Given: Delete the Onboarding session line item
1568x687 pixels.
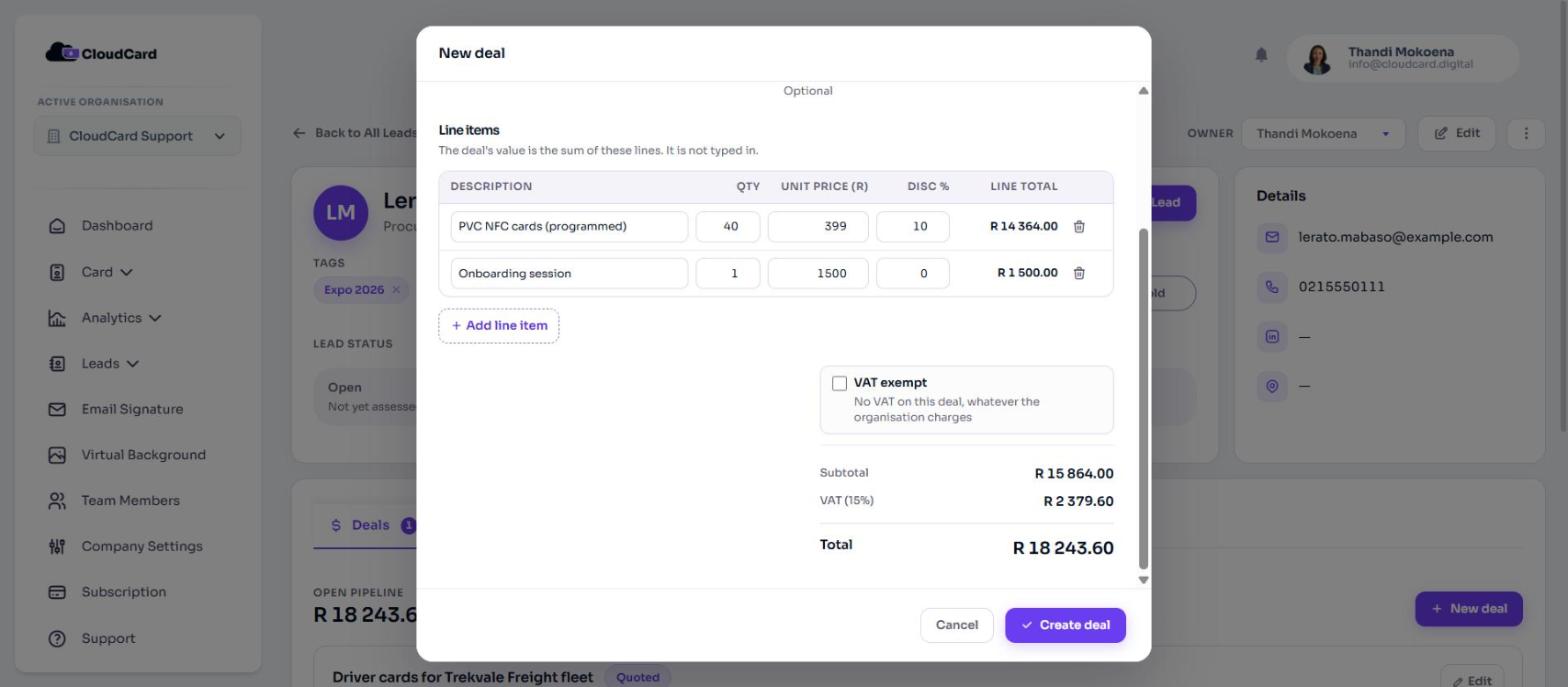Looking at the screenshot, I should point(1079,273).
